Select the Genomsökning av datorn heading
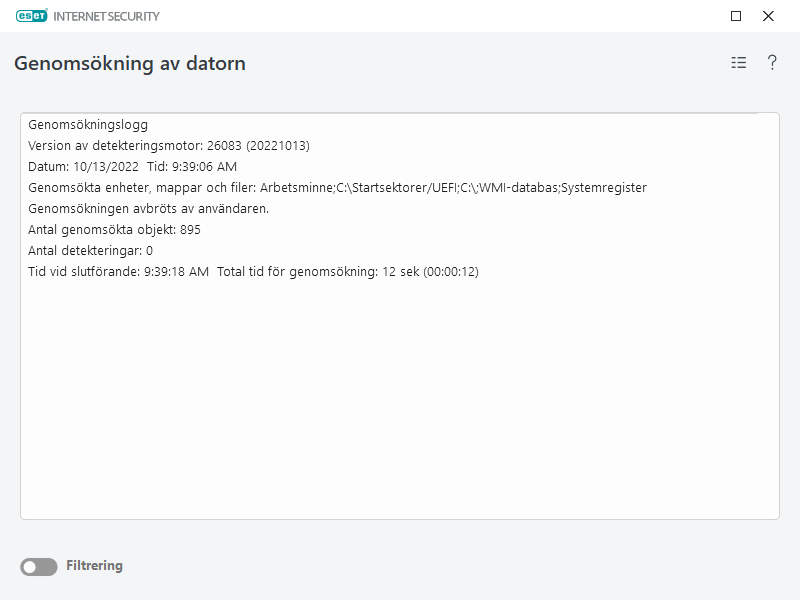The image size is (800, 600). [x=130, y=62]
